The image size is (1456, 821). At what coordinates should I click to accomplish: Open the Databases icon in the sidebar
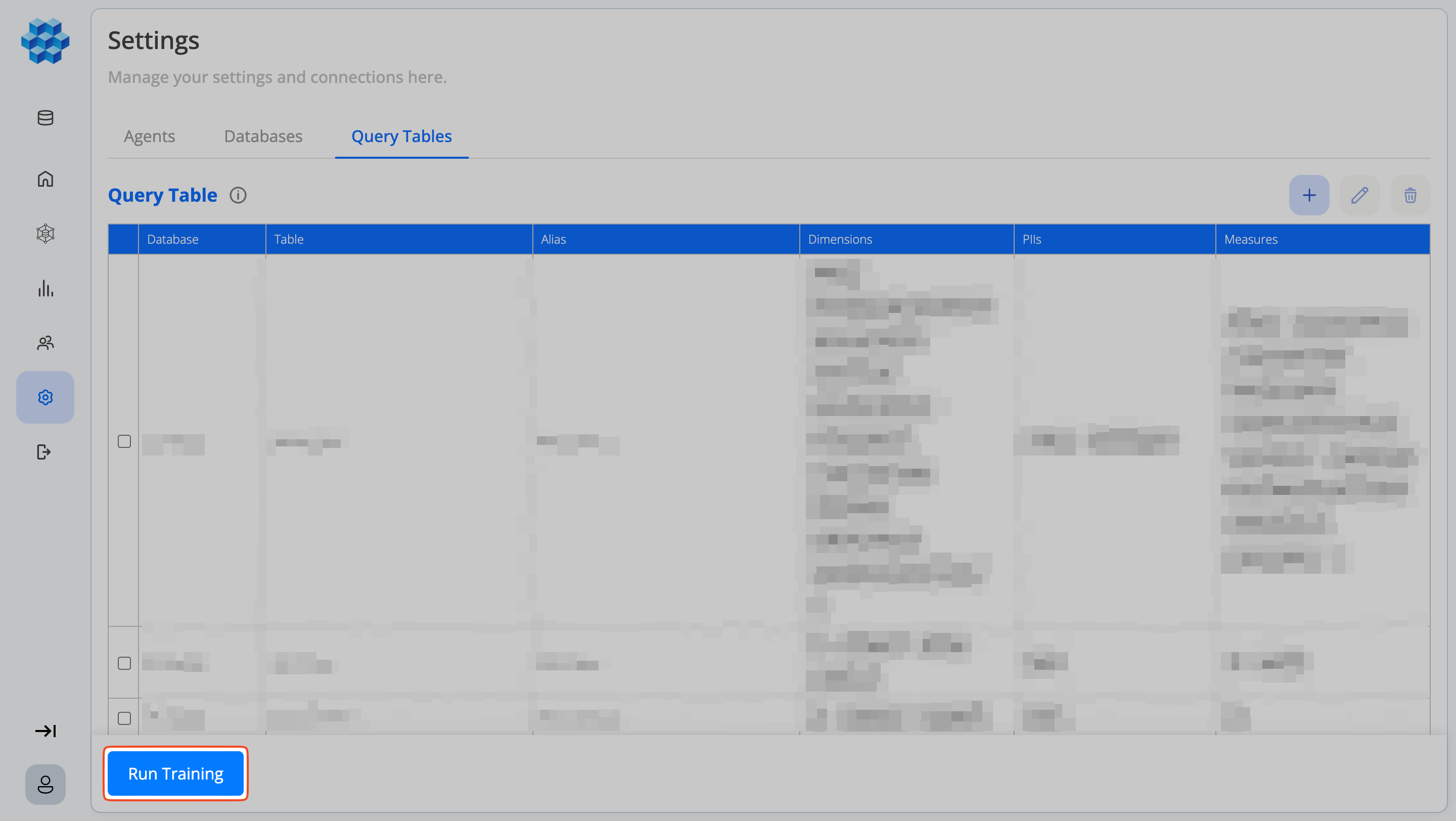click(45, 118)
